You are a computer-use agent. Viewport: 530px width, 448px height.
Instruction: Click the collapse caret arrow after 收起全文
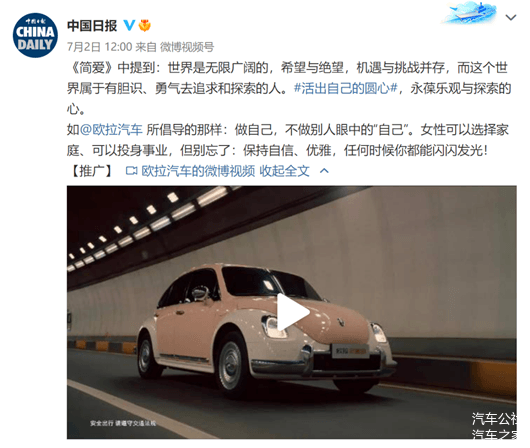point(324,171)
